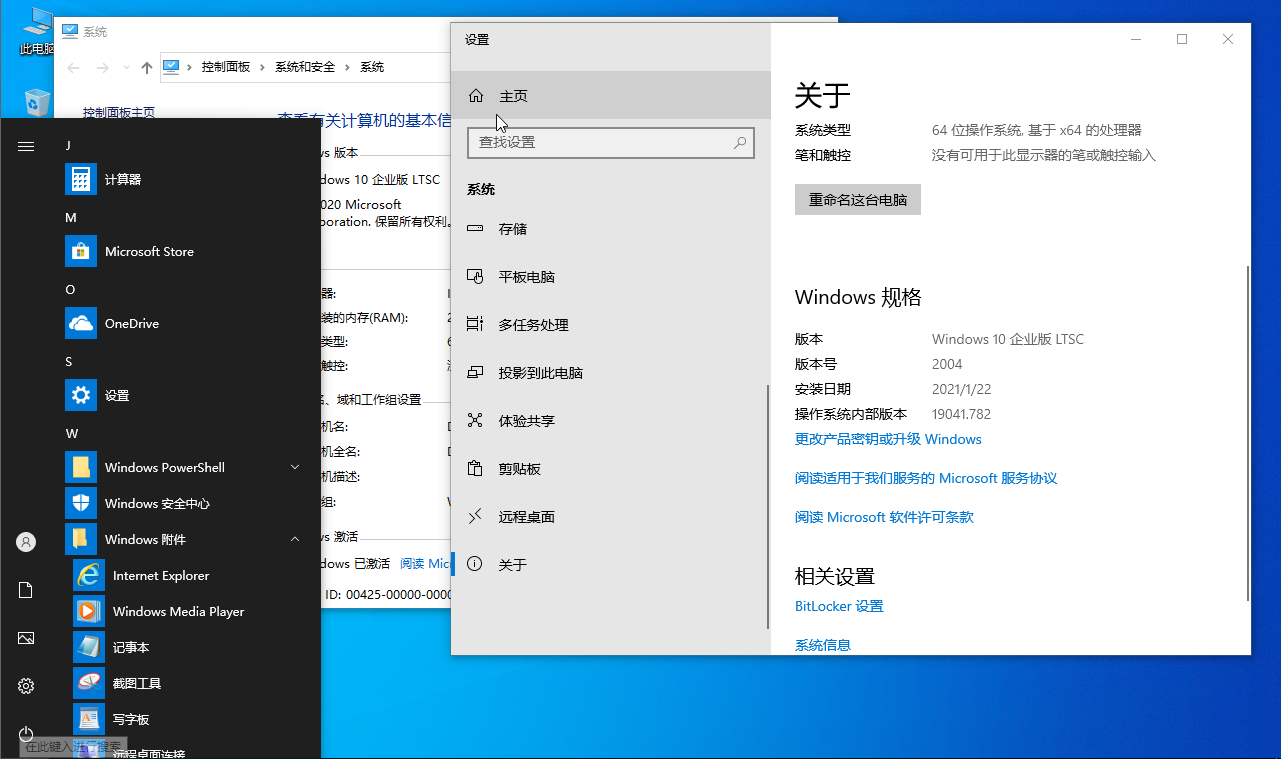Click the Settings content vertical scrollbar
The width and height of the screenshot is (1281, 759).
click(x=1248, y=432)
